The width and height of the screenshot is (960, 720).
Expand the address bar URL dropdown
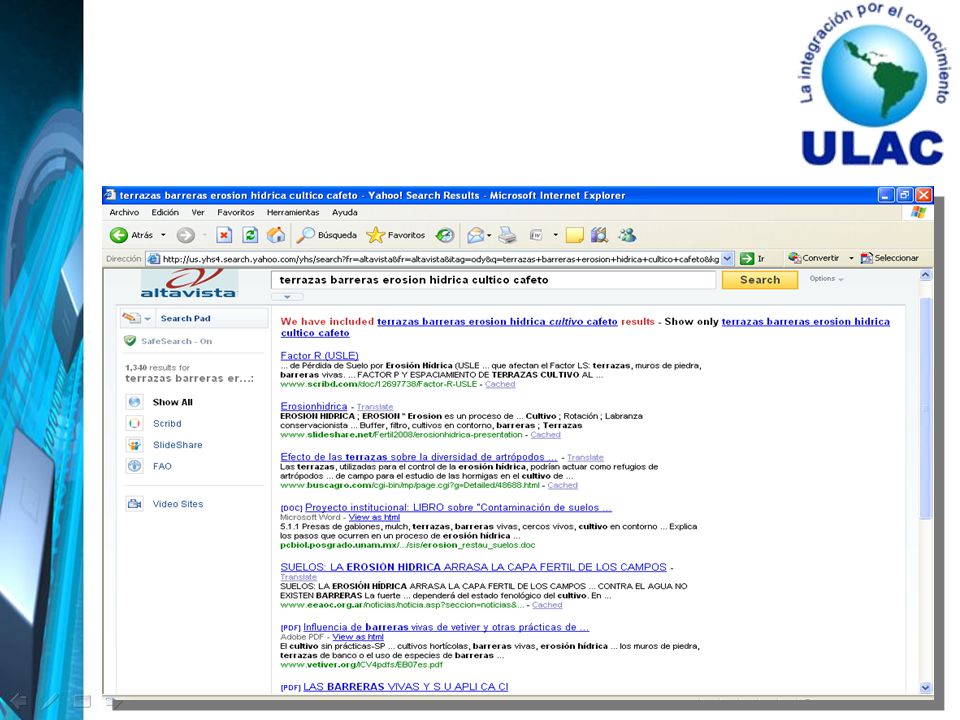tap(727, 259)
